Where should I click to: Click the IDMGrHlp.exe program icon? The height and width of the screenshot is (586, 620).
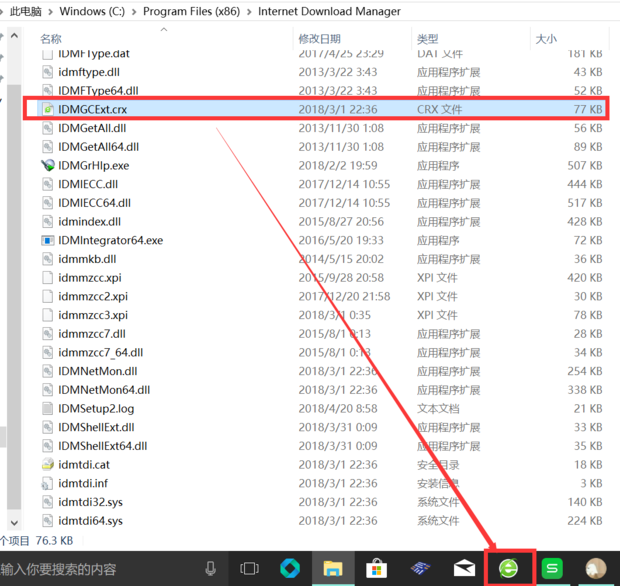pos(48,165)
